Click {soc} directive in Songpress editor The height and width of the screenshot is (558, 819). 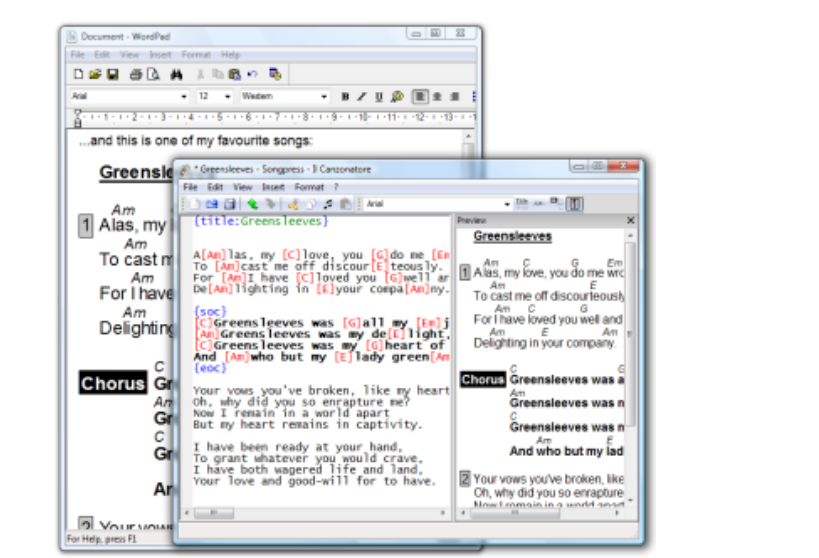209,311
